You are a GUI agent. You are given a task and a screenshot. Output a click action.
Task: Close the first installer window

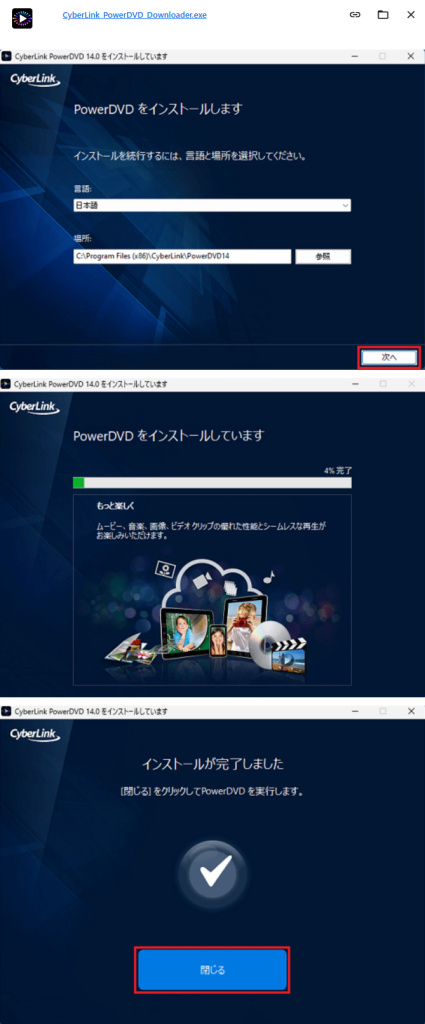click(411, 56)
